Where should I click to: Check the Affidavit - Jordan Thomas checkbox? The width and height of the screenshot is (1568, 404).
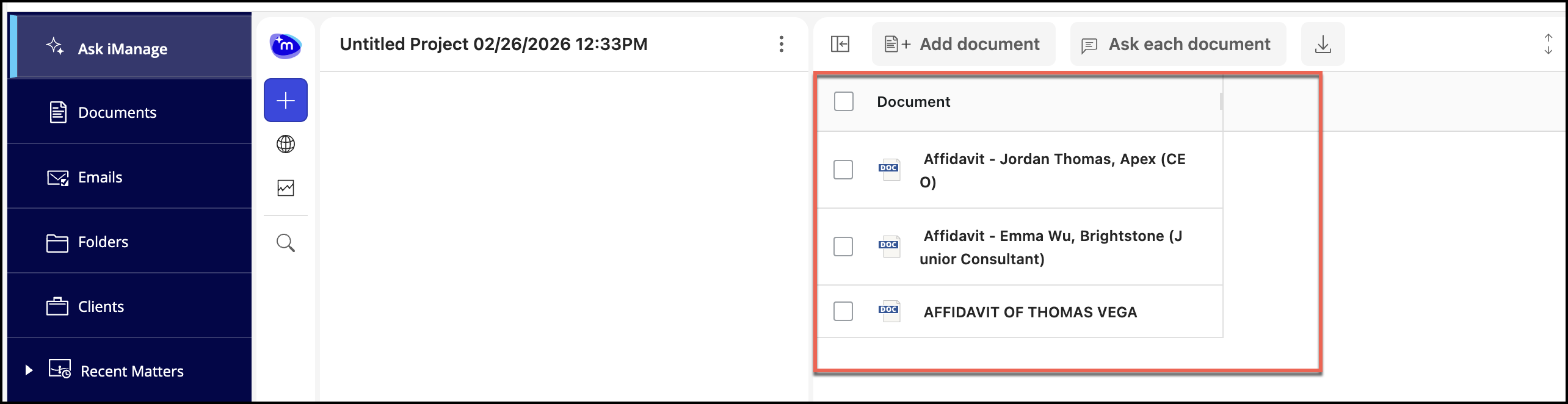[843, 170]
